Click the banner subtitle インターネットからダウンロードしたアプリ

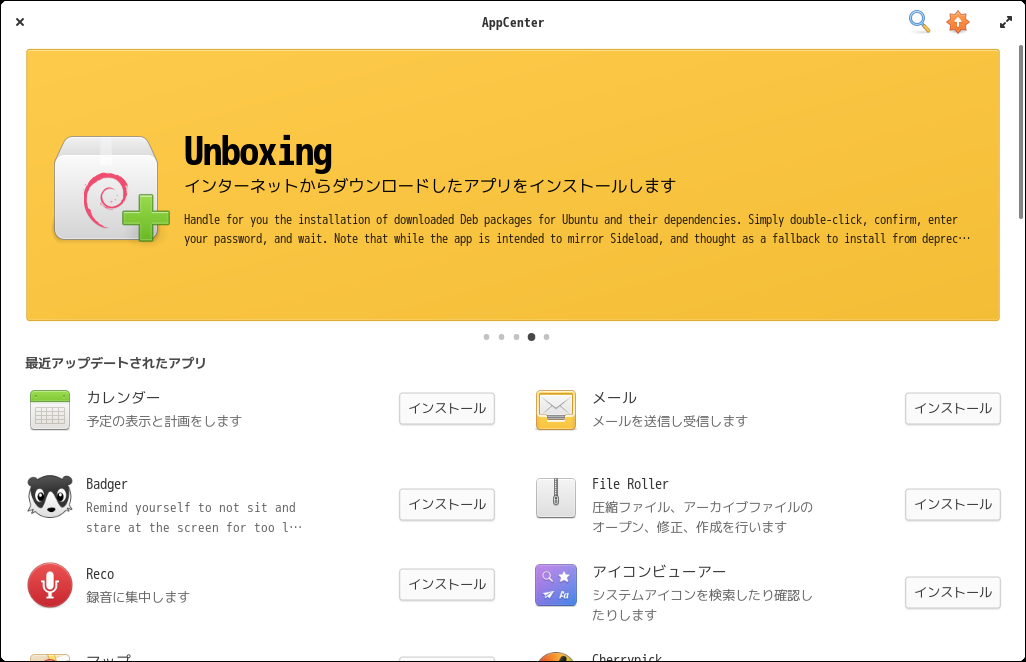[430, 186]
